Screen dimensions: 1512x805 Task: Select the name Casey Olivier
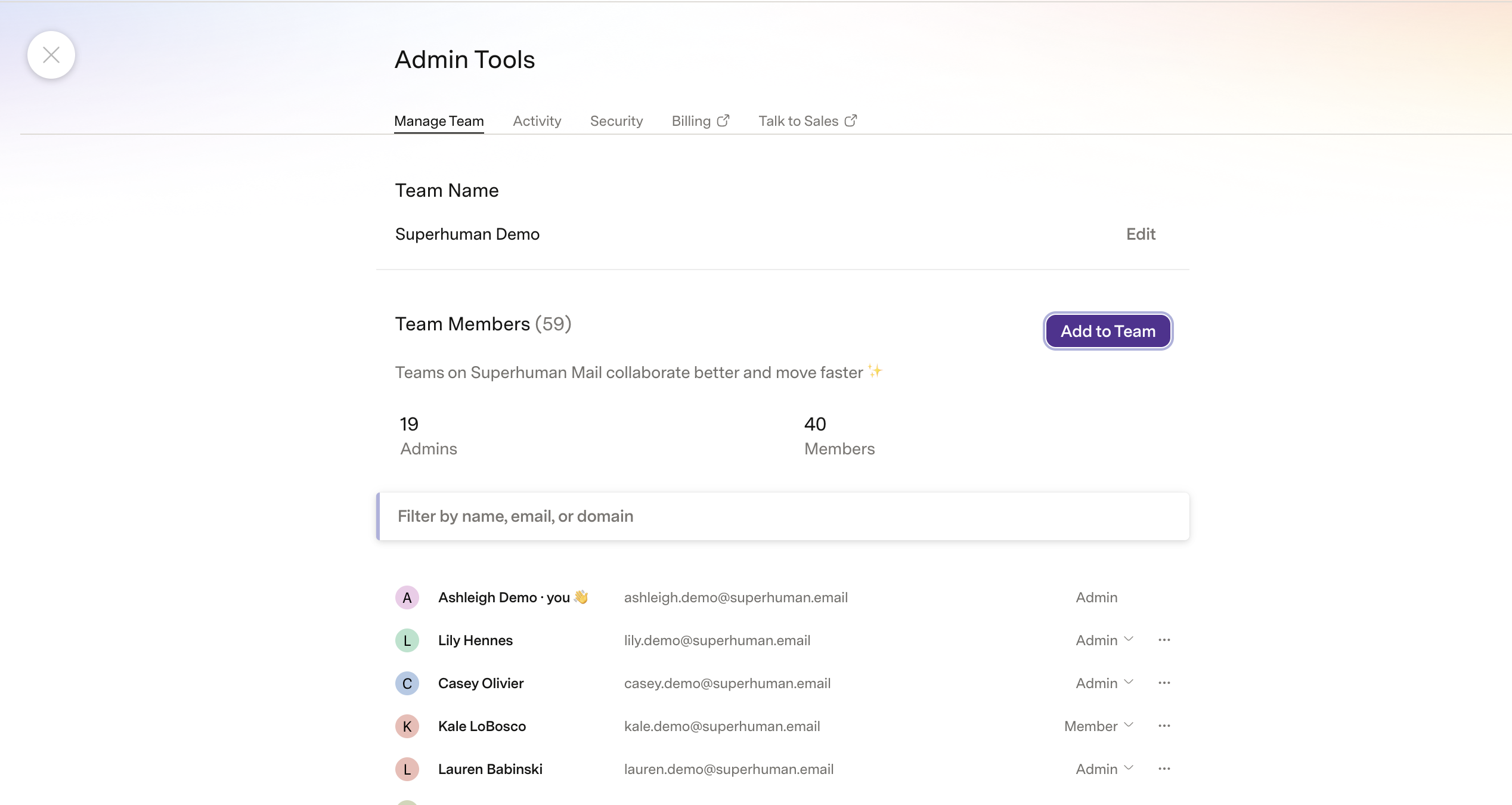[481, 683]
